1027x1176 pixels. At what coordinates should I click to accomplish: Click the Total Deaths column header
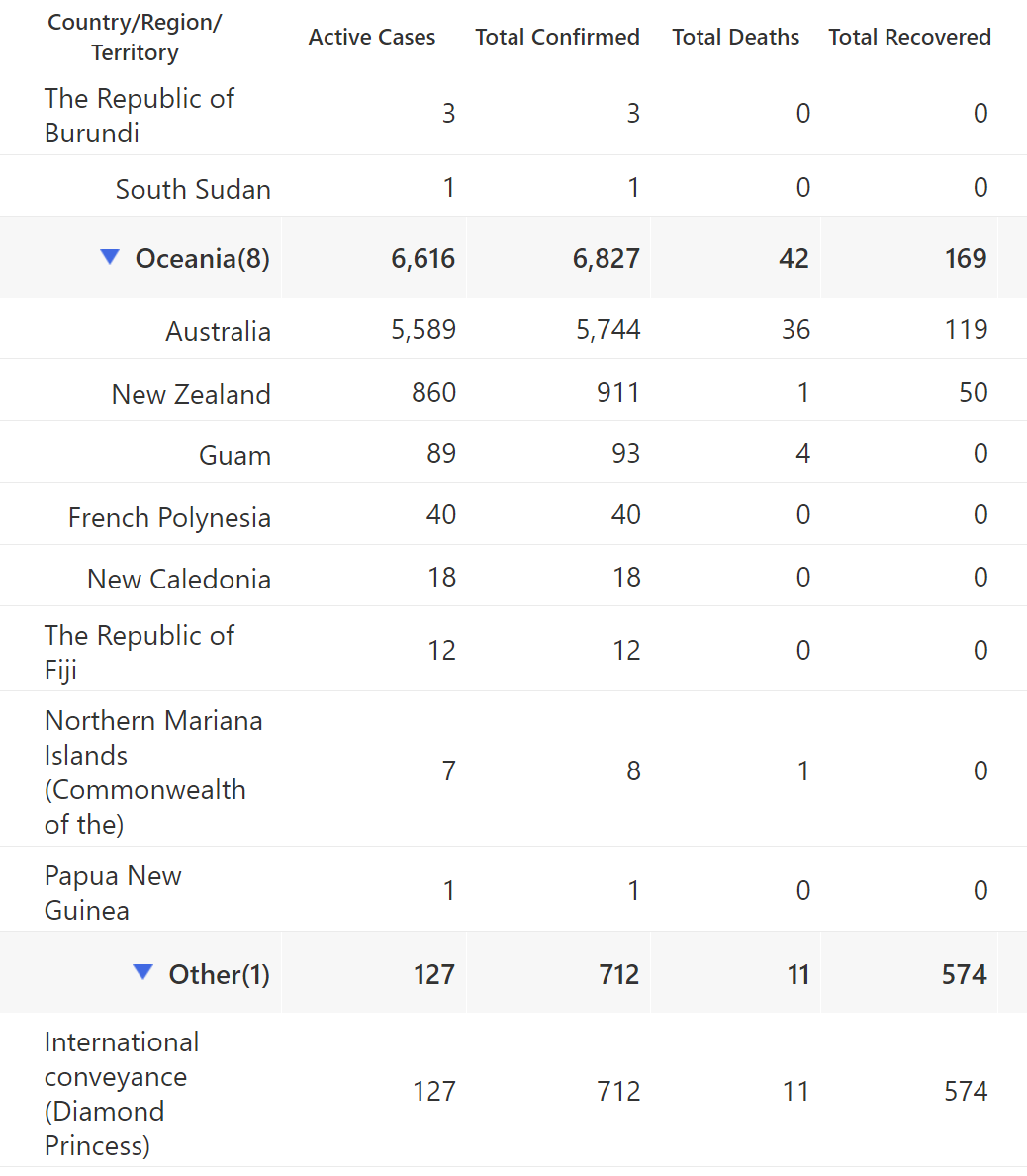[736, 37]
